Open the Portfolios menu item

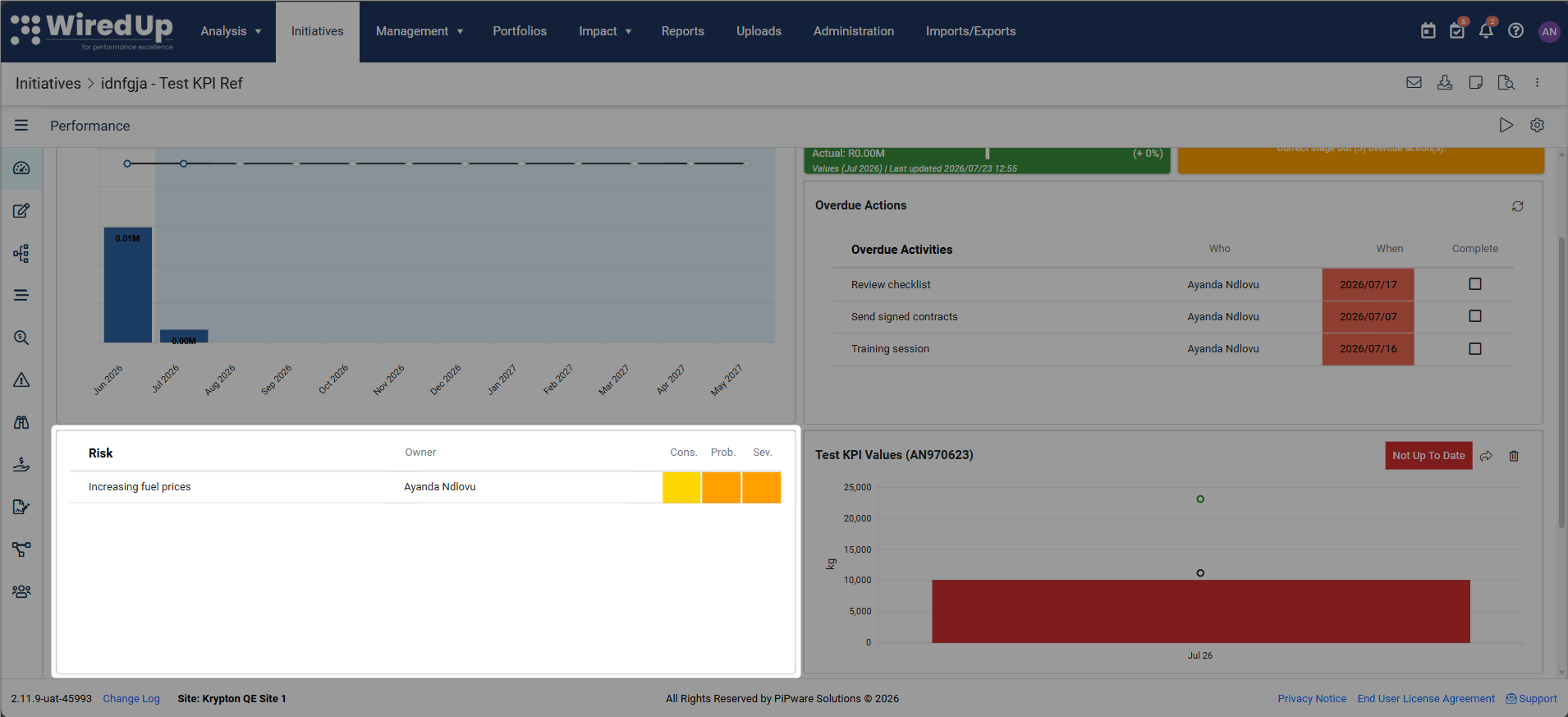pyautogui.click(x=520, y=31)
